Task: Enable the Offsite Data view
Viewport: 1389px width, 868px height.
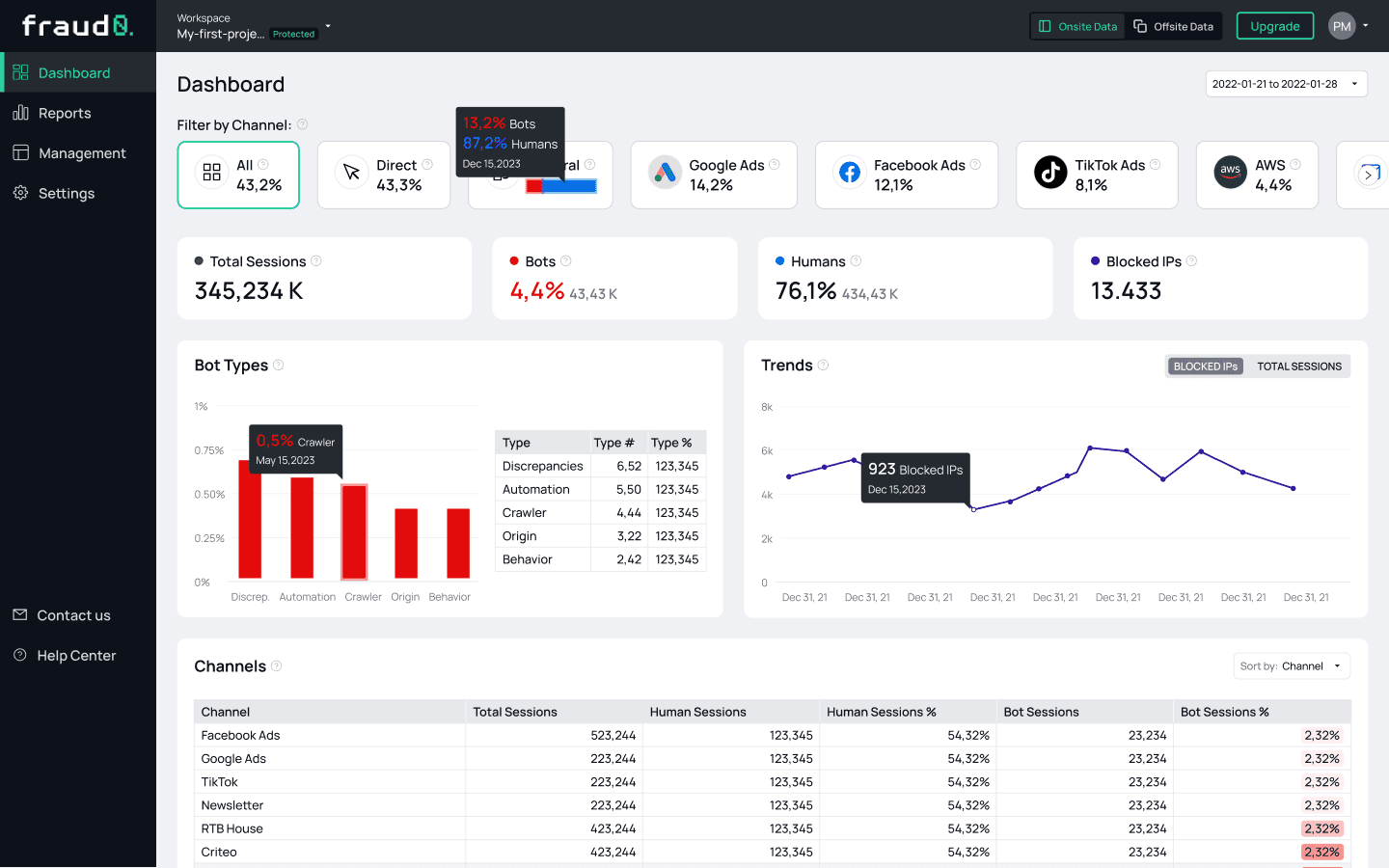Action: coord(1174,26)
